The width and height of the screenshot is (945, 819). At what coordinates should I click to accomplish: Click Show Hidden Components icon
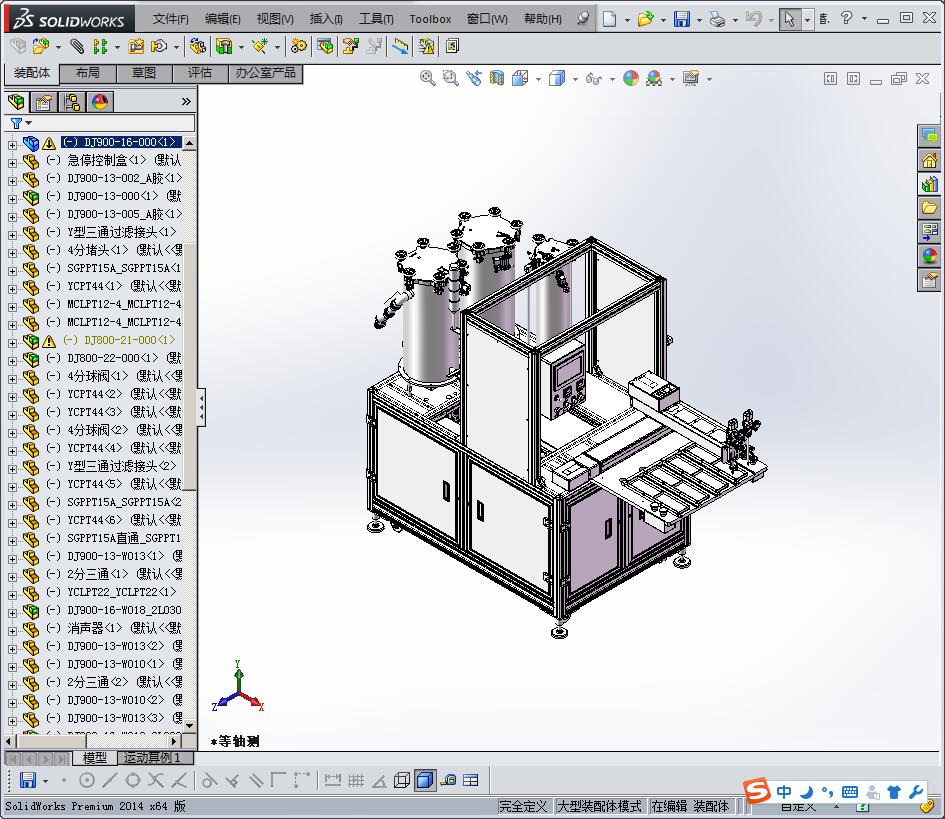coord(197,46)
